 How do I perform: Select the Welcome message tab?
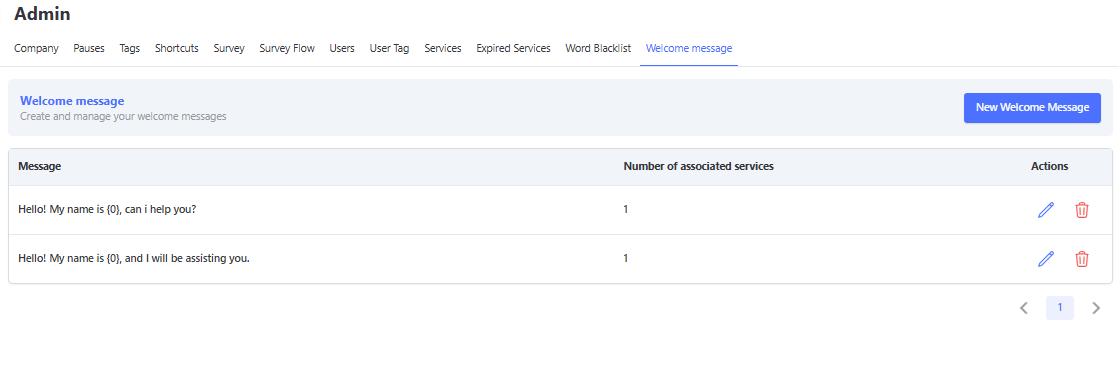tap(689, 49)
